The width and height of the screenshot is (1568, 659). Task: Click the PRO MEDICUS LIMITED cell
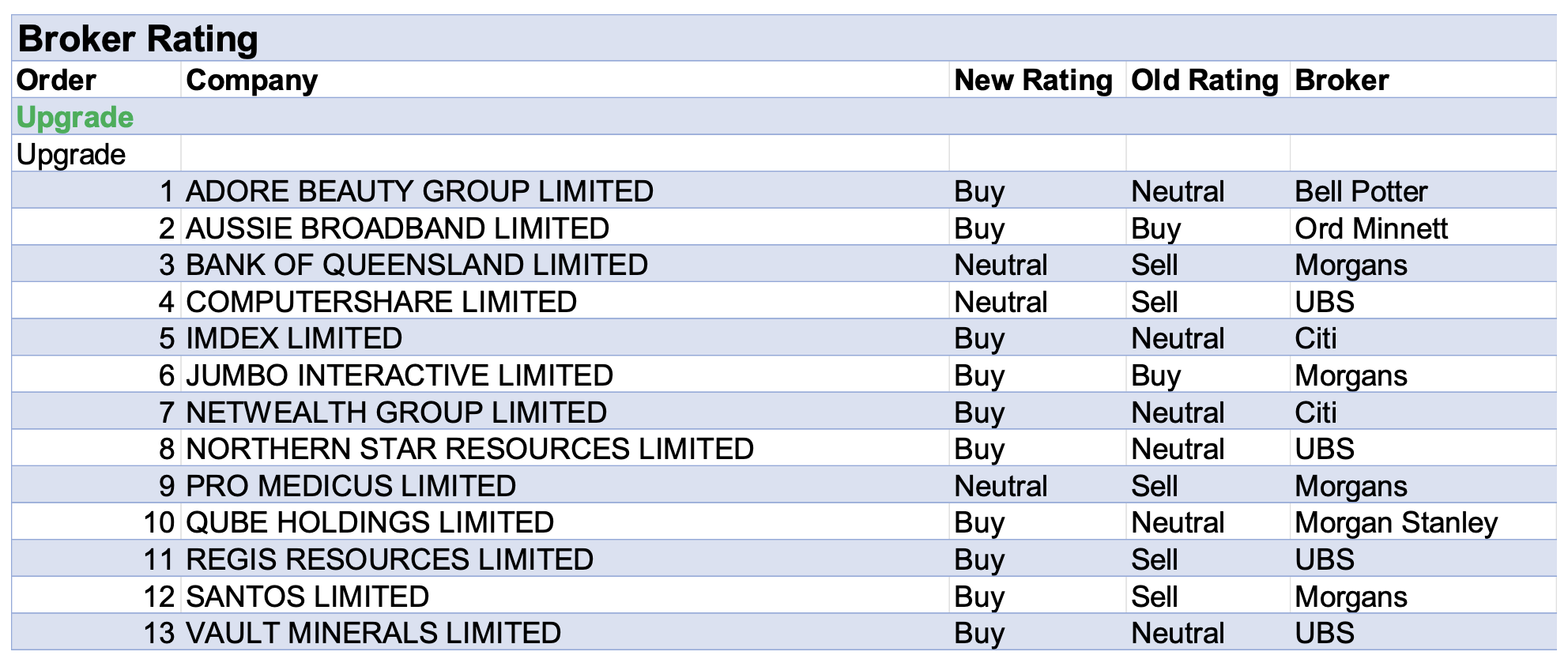click(351, 486)
